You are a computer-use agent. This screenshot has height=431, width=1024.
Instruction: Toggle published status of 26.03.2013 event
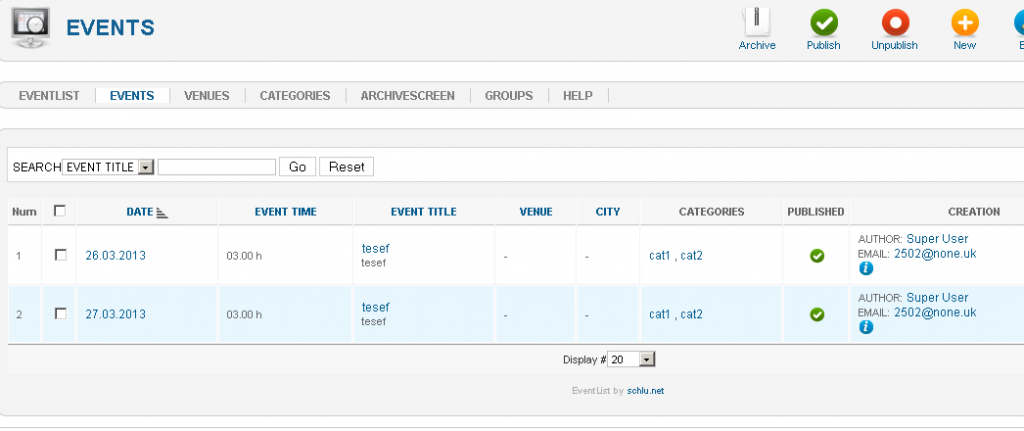(817, 256)
